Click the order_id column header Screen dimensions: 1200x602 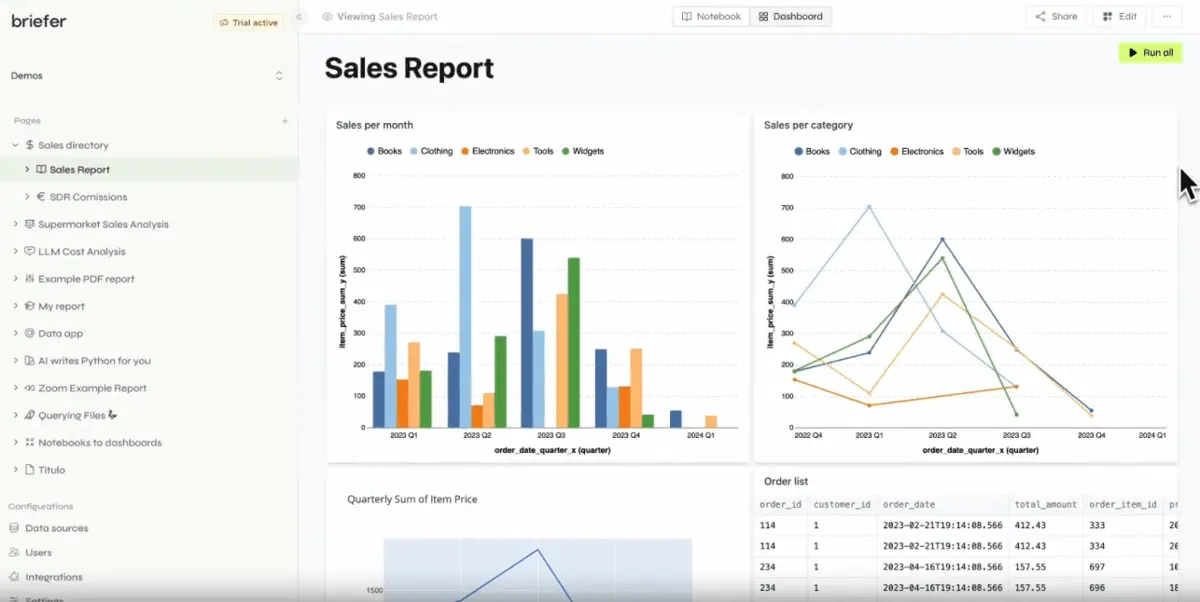click(780, 505)
